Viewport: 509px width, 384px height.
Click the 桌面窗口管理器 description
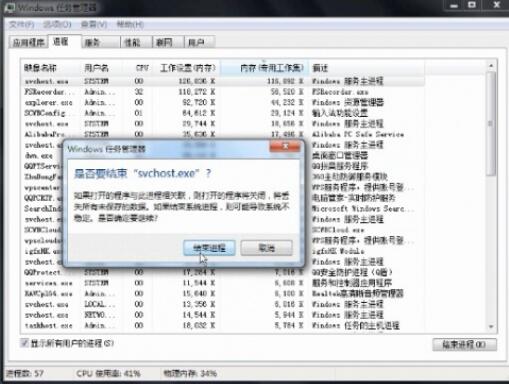click(x=340, y=155)
